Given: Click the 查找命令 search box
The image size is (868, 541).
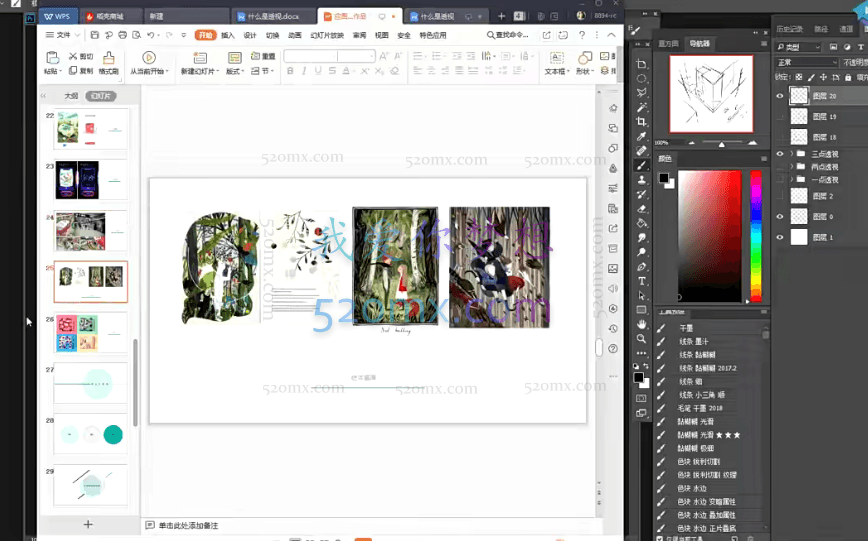Looking at the screenshot, I should (x=508, y=35).
